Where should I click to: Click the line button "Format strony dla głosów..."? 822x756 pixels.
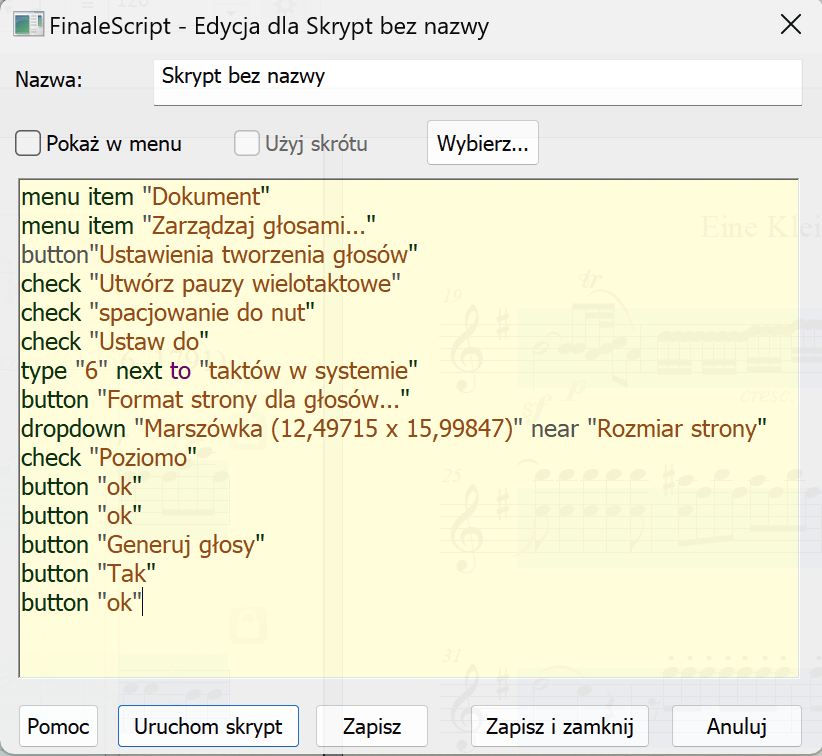coord(215,400)
